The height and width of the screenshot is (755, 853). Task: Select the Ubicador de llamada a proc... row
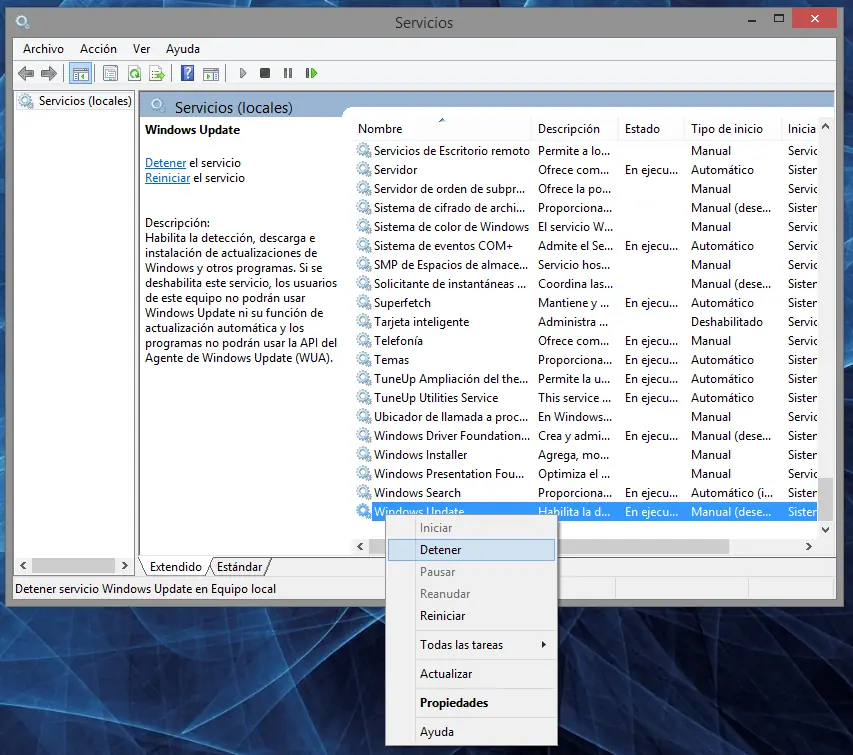click(585, 417)
